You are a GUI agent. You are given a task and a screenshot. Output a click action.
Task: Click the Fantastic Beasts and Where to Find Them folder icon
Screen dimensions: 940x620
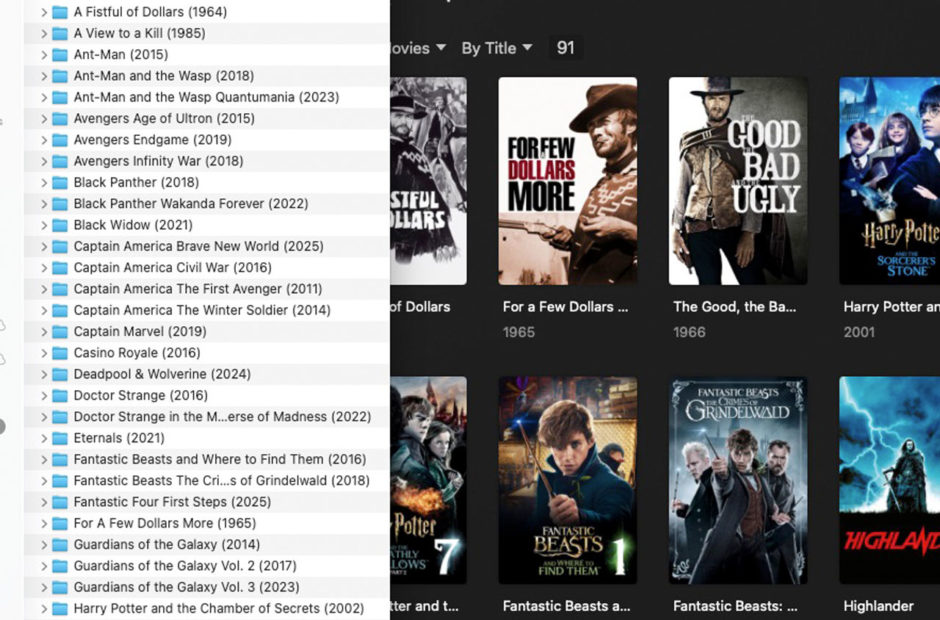(x=60, y=459)
